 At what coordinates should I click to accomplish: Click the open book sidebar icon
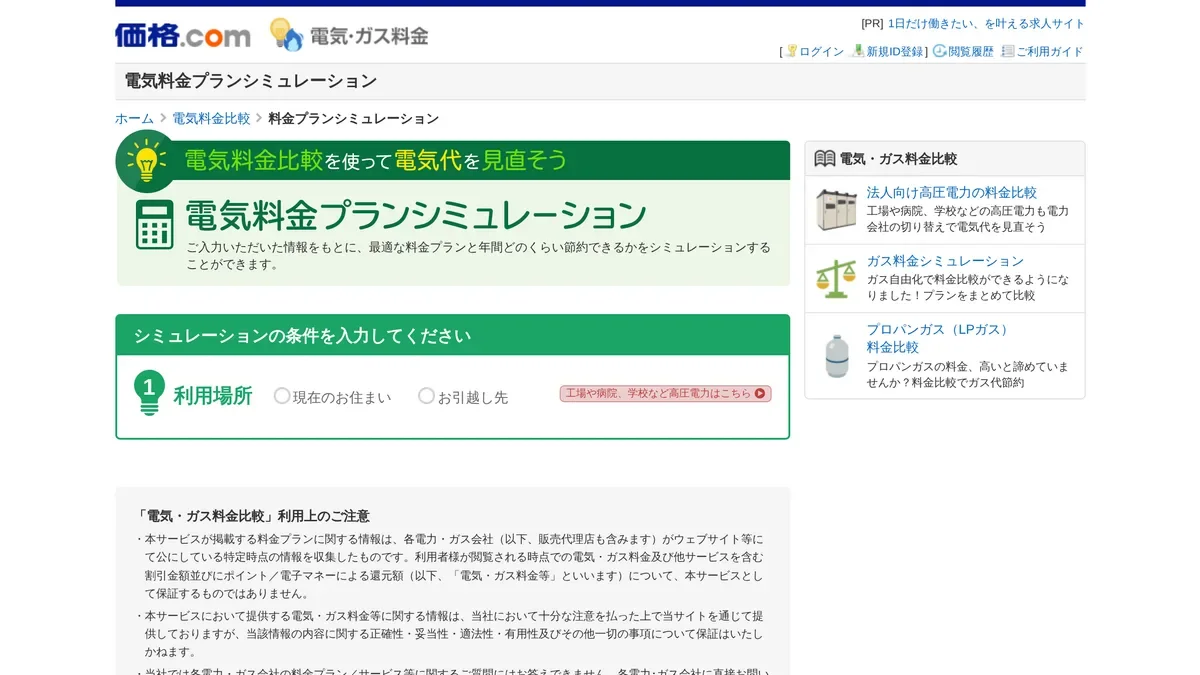tap(825, 159)
